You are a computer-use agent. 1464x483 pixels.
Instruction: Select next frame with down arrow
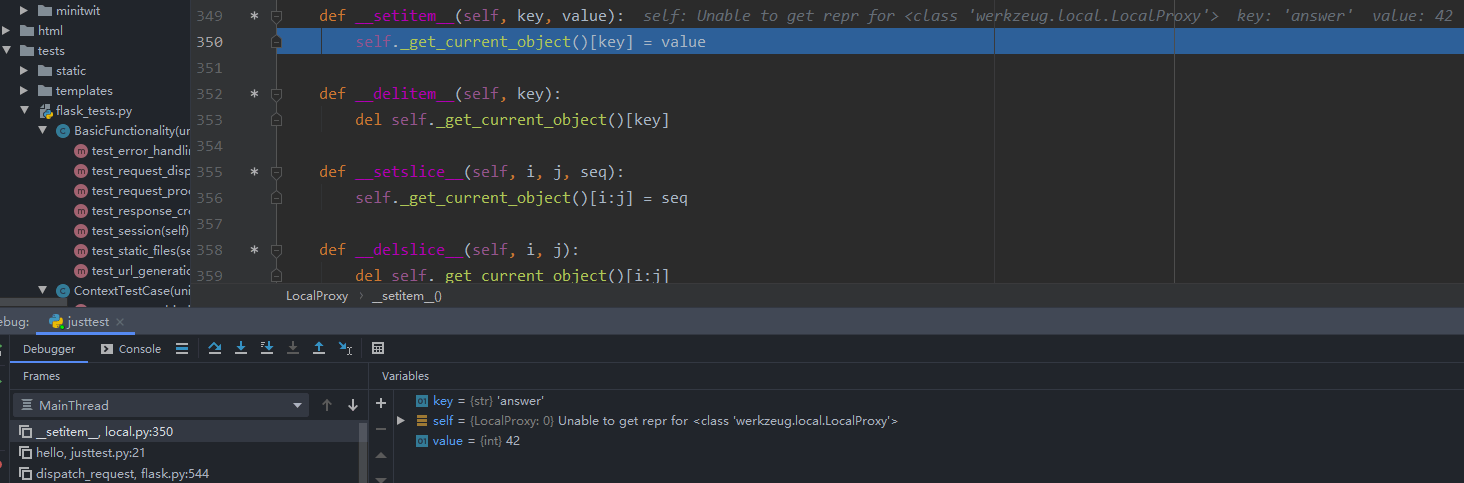pyautogui.click(x=352, y=405)
